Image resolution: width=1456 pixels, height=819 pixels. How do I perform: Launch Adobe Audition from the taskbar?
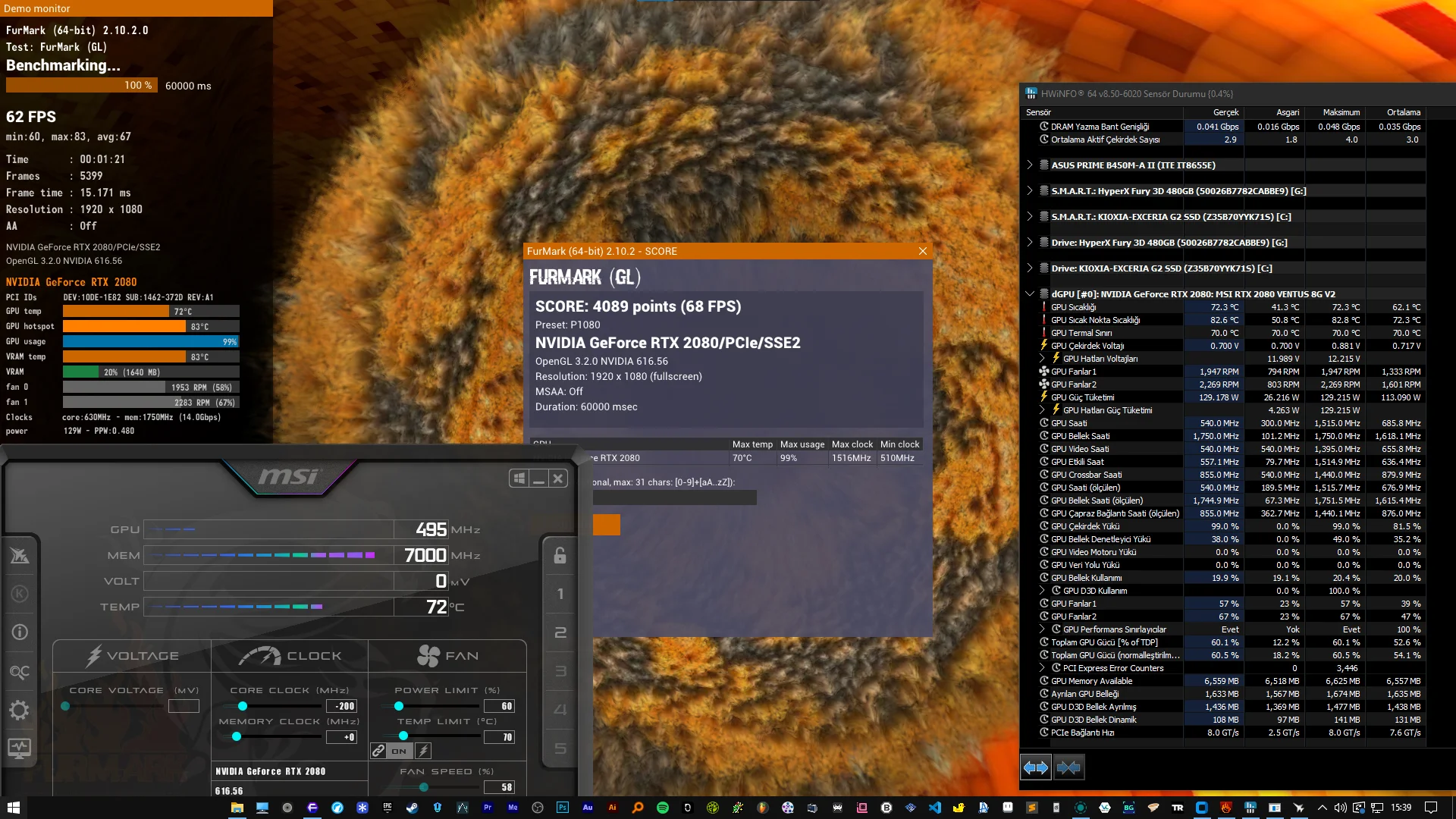[588, 808]
